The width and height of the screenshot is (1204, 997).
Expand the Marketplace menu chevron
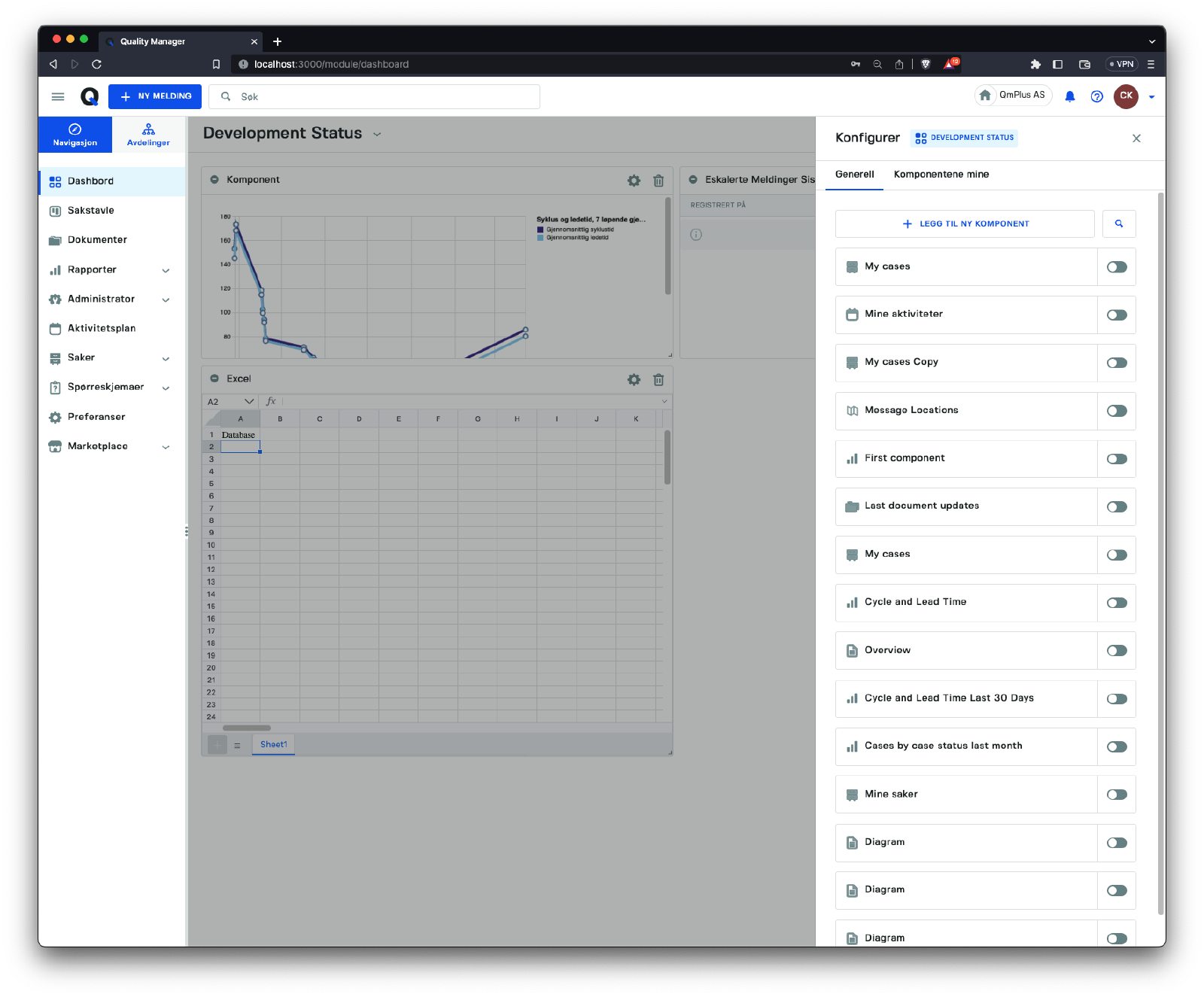166,447
